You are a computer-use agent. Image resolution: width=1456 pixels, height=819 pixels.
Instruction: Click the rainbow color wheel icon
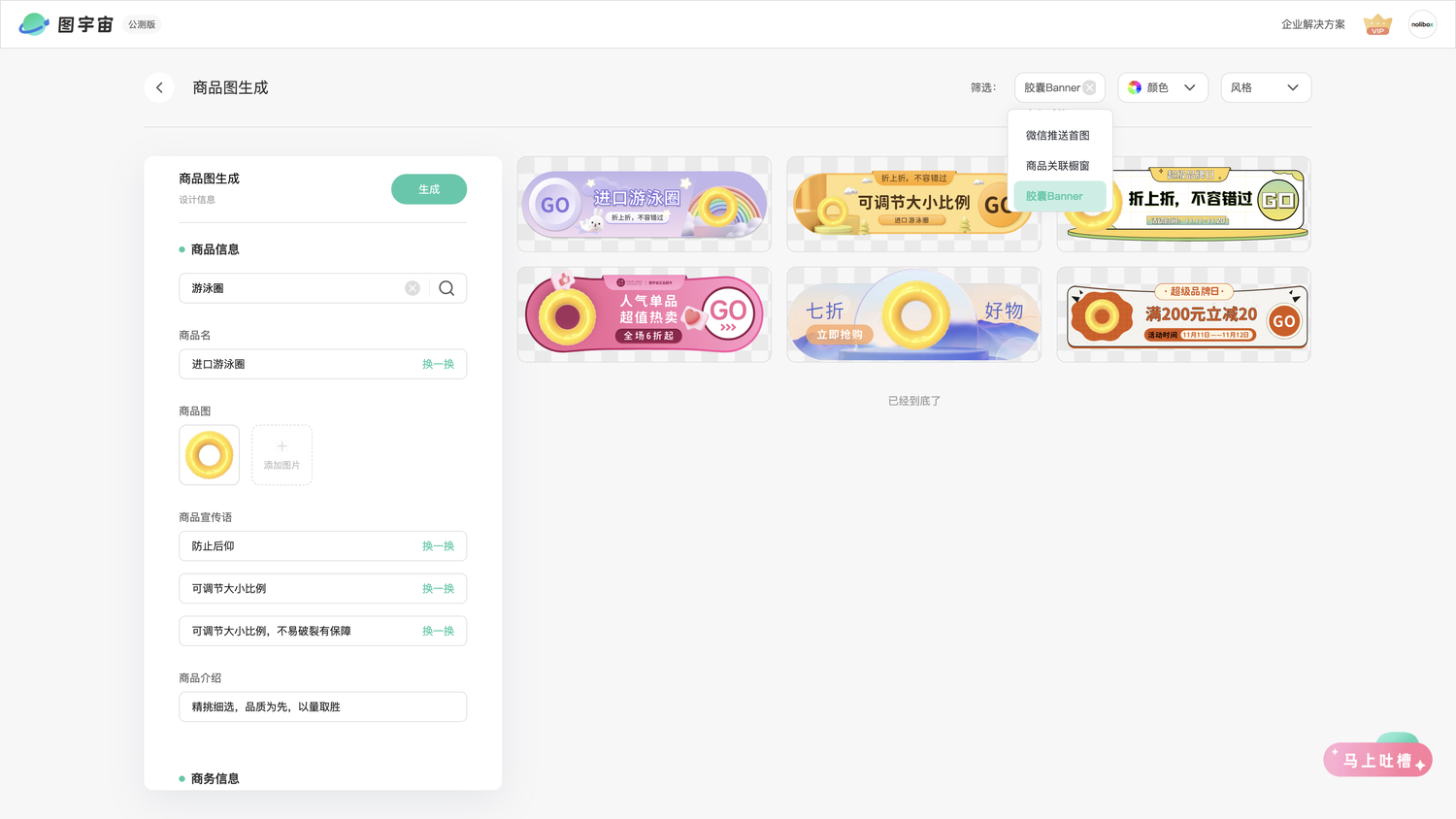point(1135,87)
